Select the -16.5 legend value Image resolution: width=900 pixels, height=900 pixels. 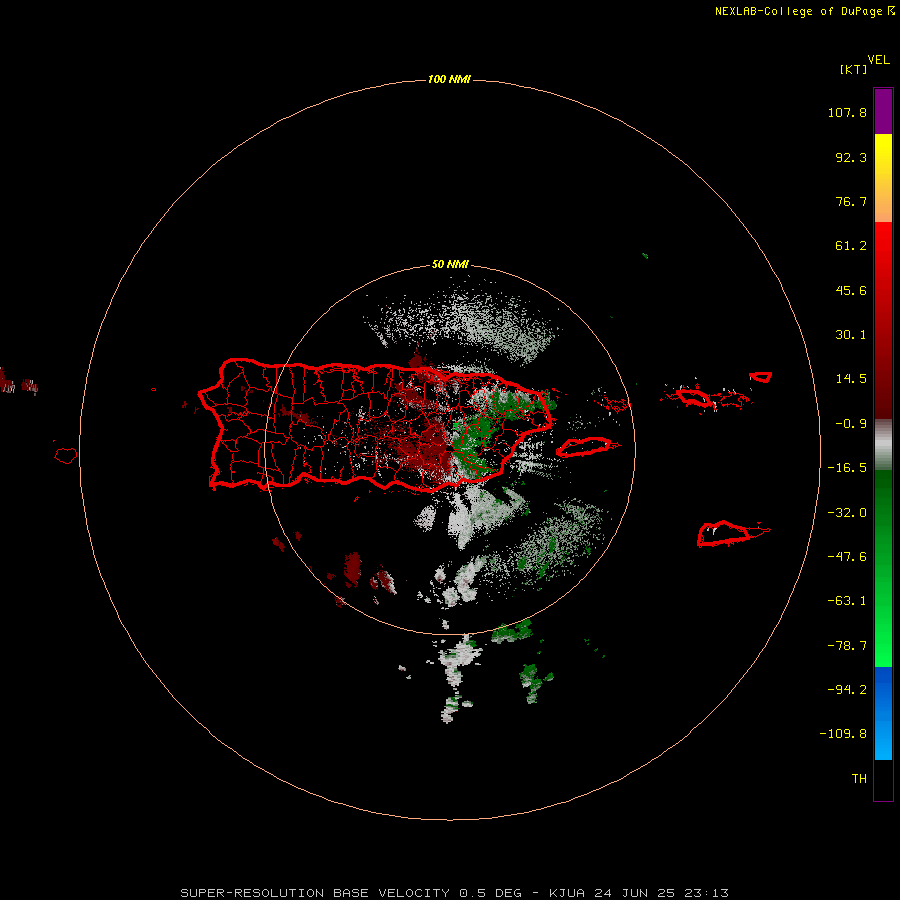(847, 468)
